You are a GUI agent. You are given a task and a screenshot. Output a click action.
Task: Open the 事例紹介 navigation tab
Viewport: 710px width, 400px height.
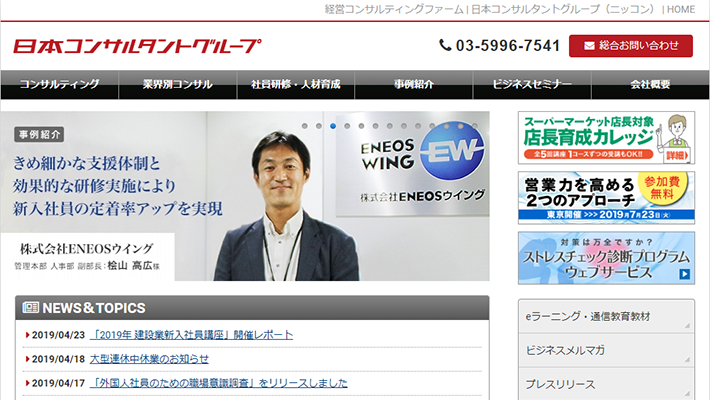[414, 84]
